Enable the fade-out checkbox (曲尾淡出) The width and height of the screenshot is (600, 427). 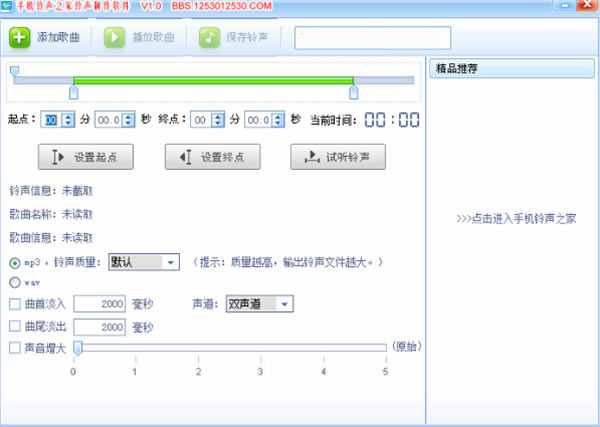pos(14,326)
